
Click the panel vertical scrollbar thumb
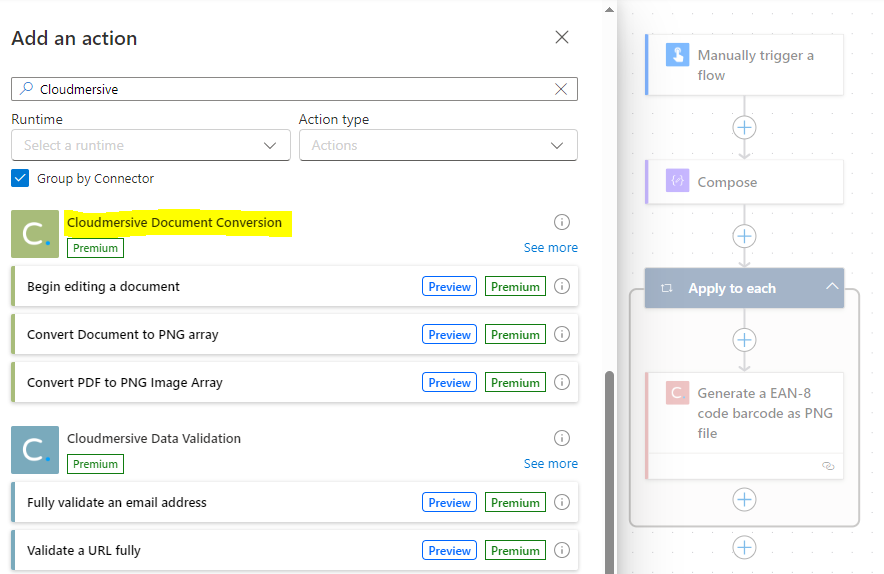(x=609, y=473)
